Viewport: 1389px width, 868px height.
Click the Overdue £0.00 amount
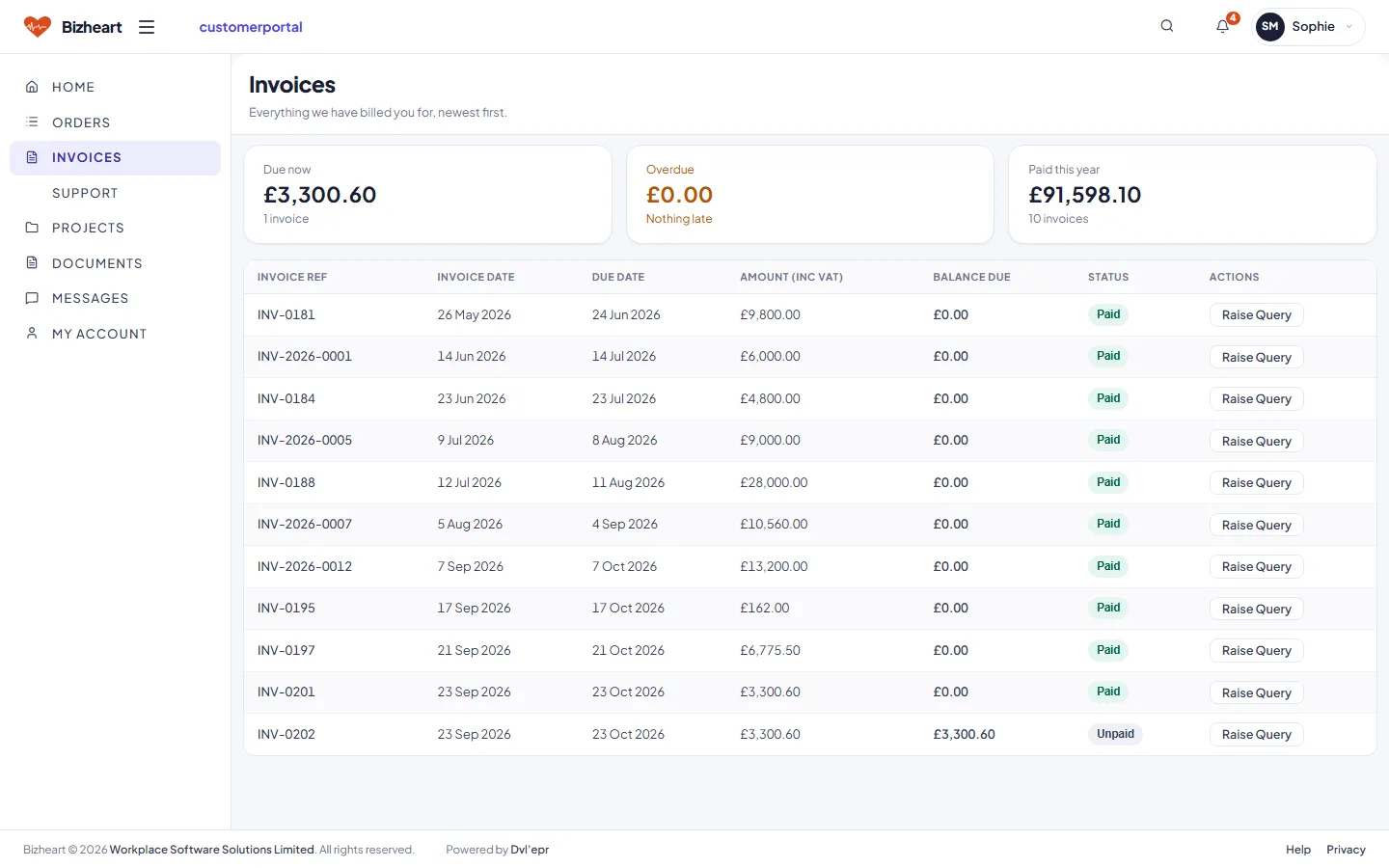(679, 195)
